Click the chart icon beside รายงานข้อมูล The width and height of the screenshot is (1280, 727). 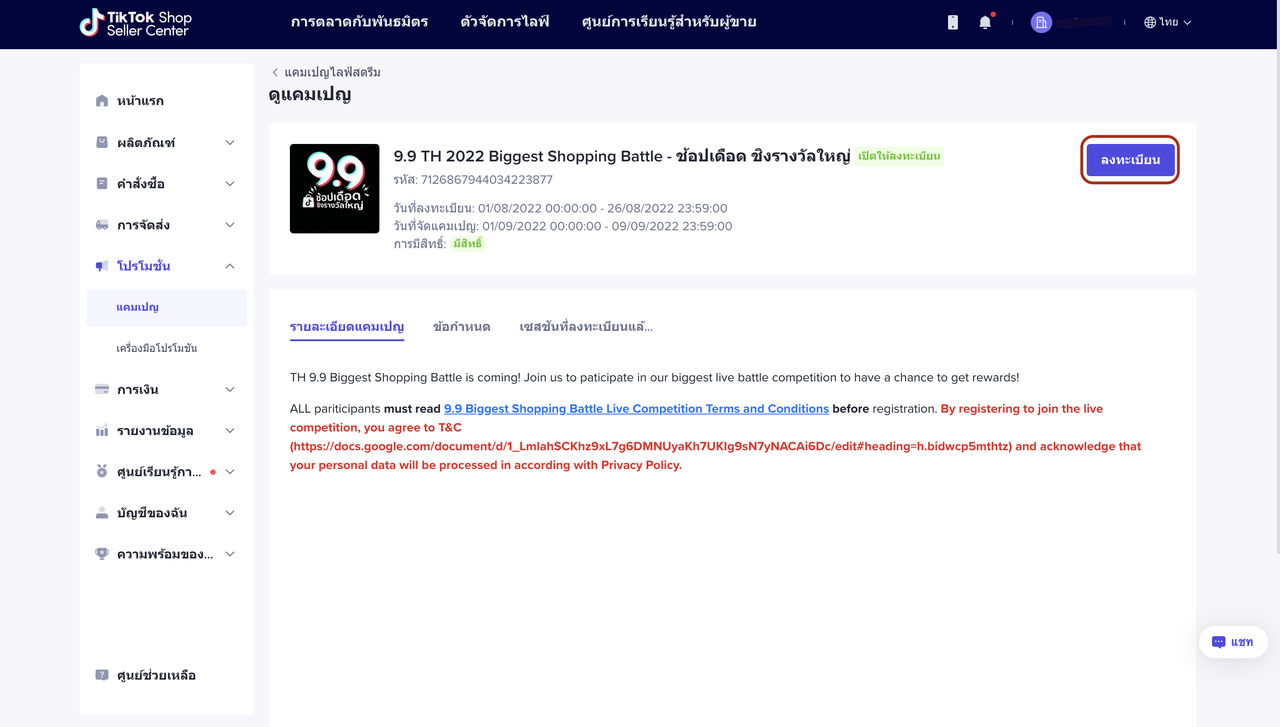click(x=102, y=430)
